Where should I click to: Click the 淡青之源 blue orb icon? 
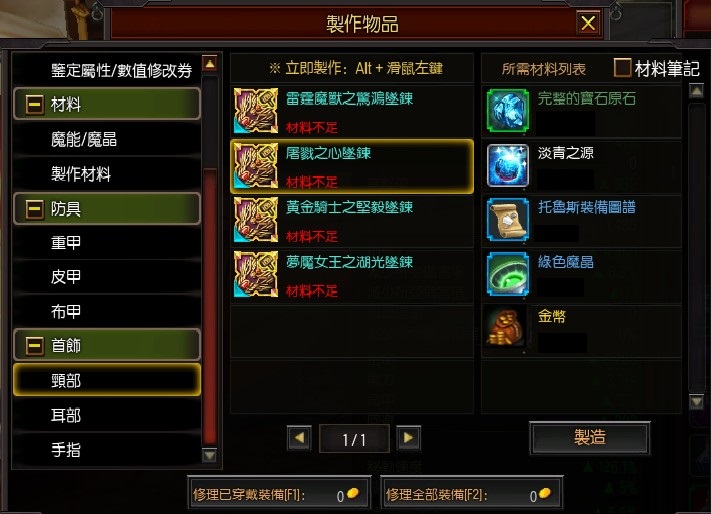point(507,165)
